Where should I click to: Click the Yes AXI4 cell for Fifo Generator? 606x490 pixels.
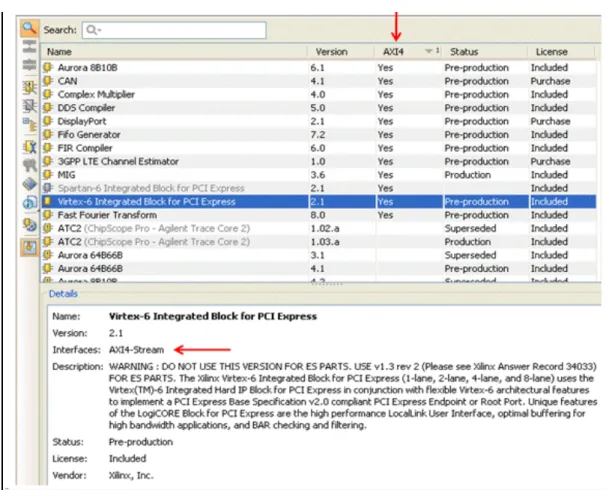point(385,134)
